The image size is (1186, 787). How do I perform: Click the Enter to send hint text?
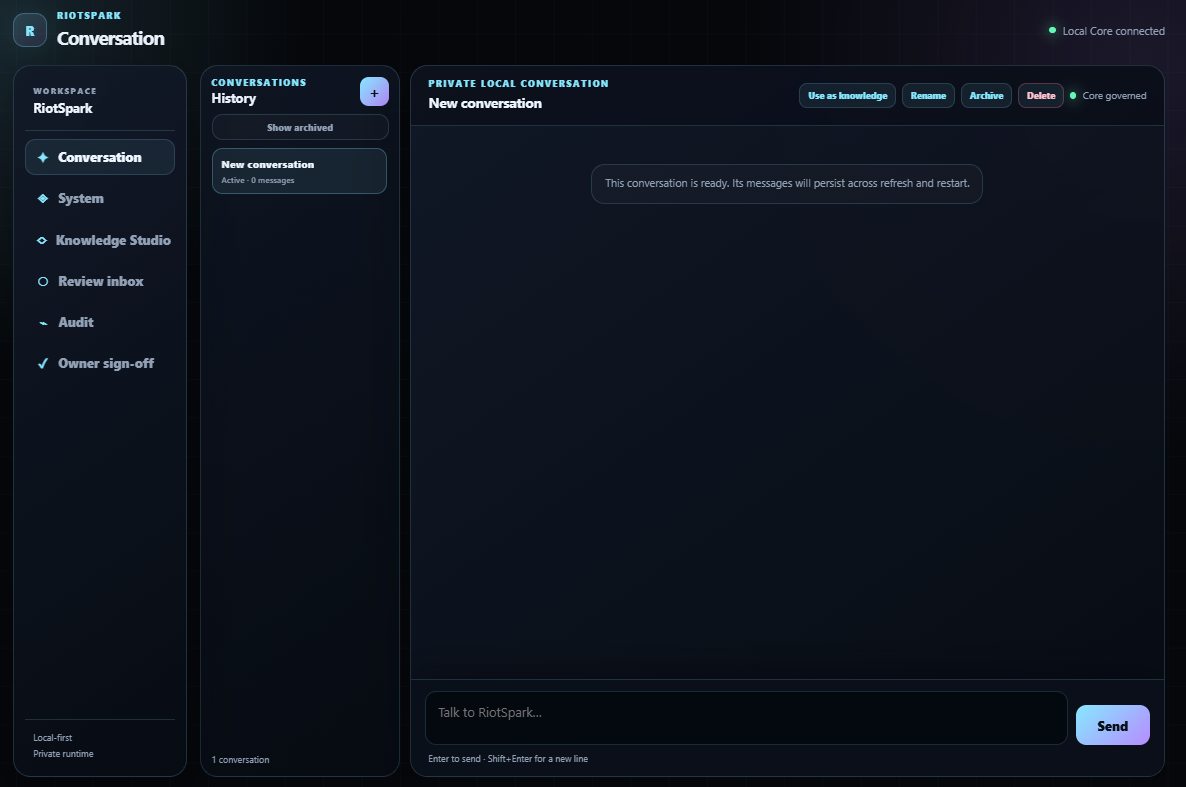pos(508,758)
